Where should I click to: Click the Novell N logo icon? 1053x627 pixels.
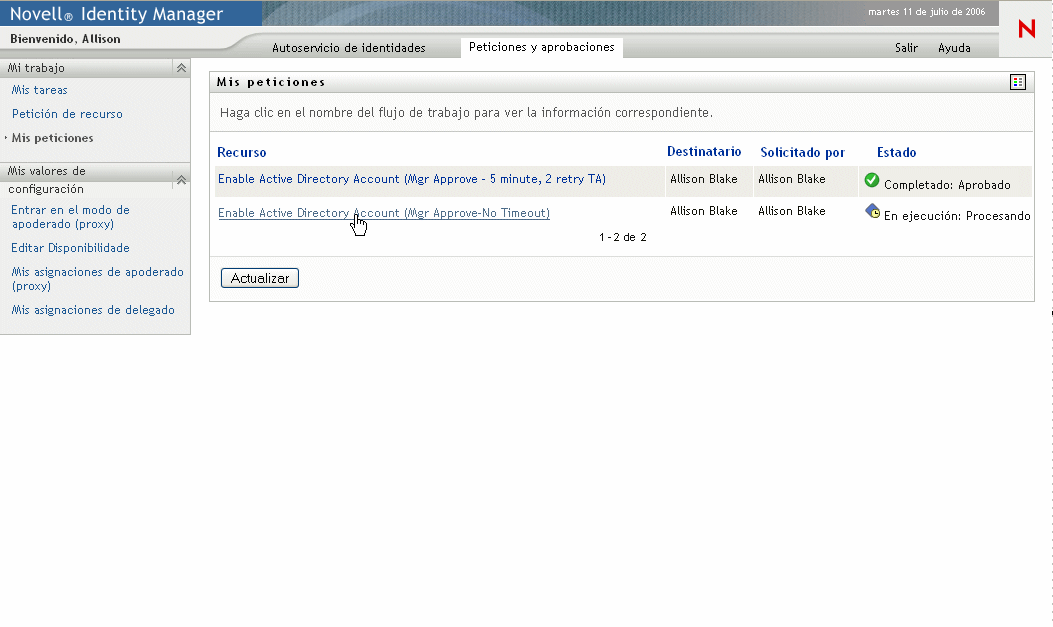tap(1026, 29)
